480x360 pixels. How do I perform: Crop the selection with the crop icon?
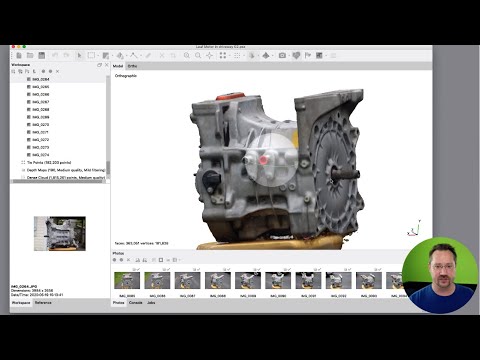pos(173,55)
